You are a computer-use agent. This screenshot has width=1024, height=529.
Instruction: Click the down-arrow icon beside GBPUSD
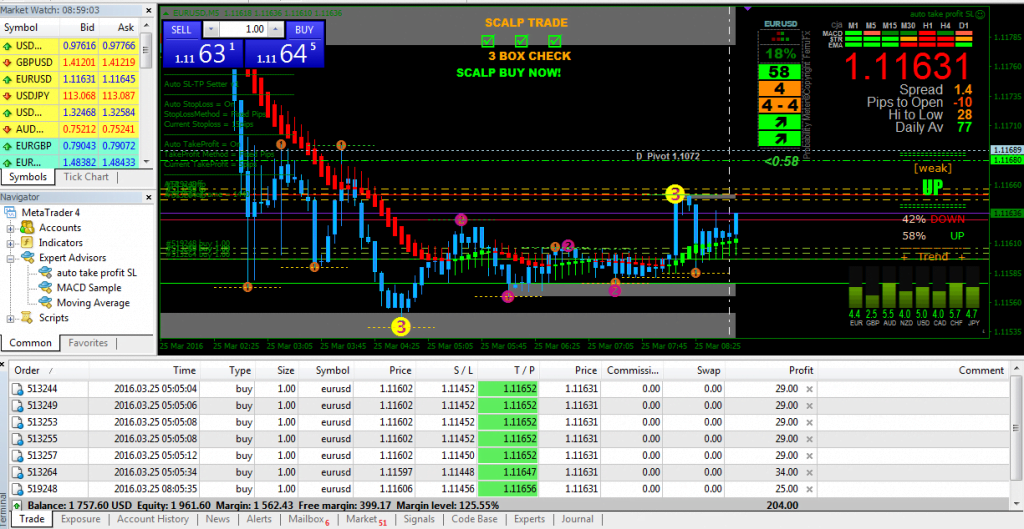pyautogui.click(x=7, y=63)
